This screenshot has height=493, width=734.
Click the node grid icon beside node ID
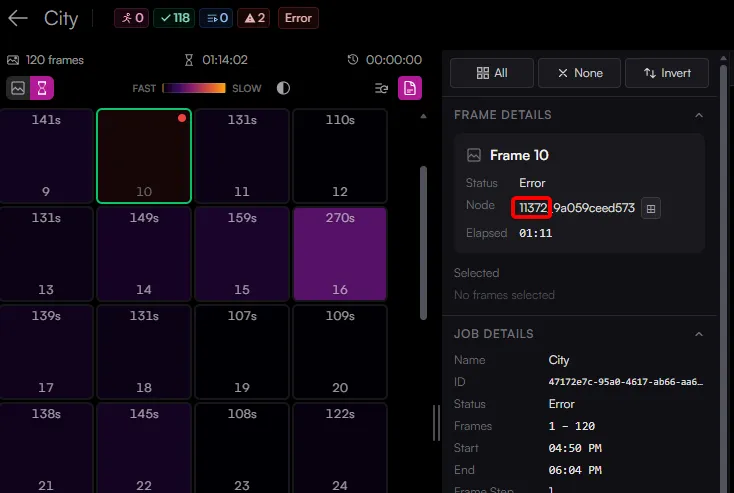[651, 209]
